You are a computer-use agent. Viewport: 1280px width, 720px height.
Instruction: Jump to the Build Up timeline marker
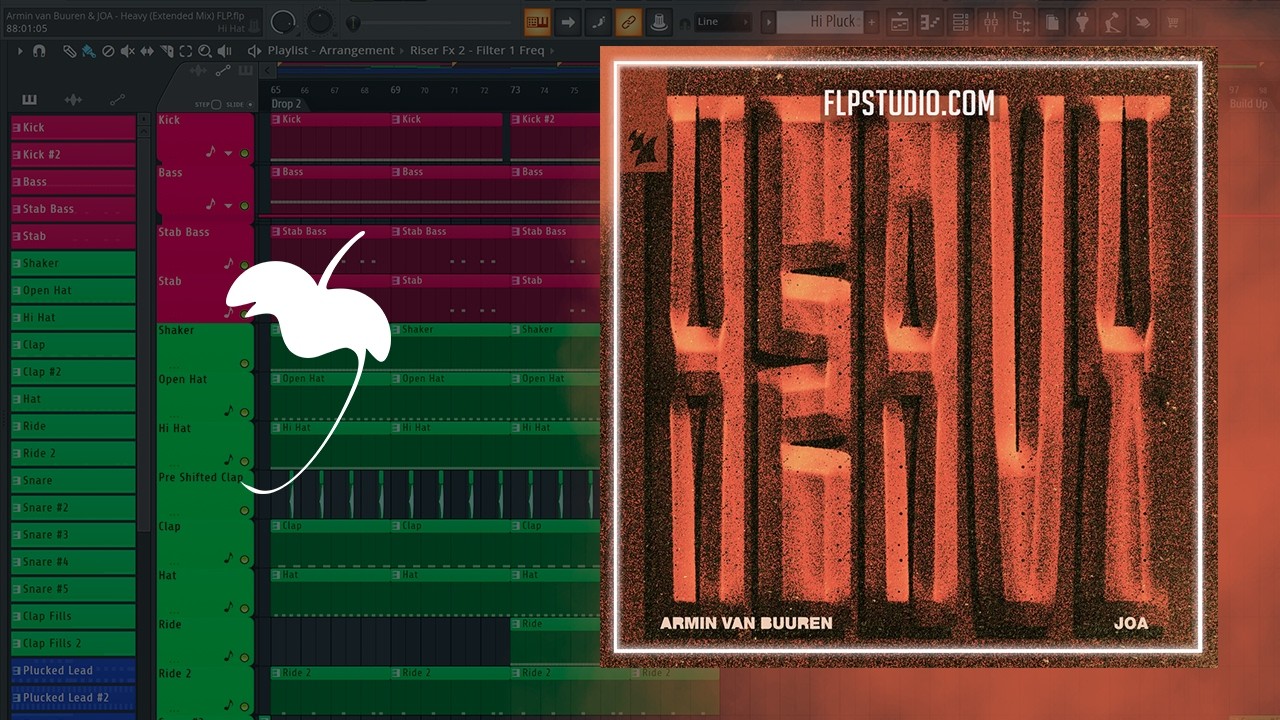1248,104
